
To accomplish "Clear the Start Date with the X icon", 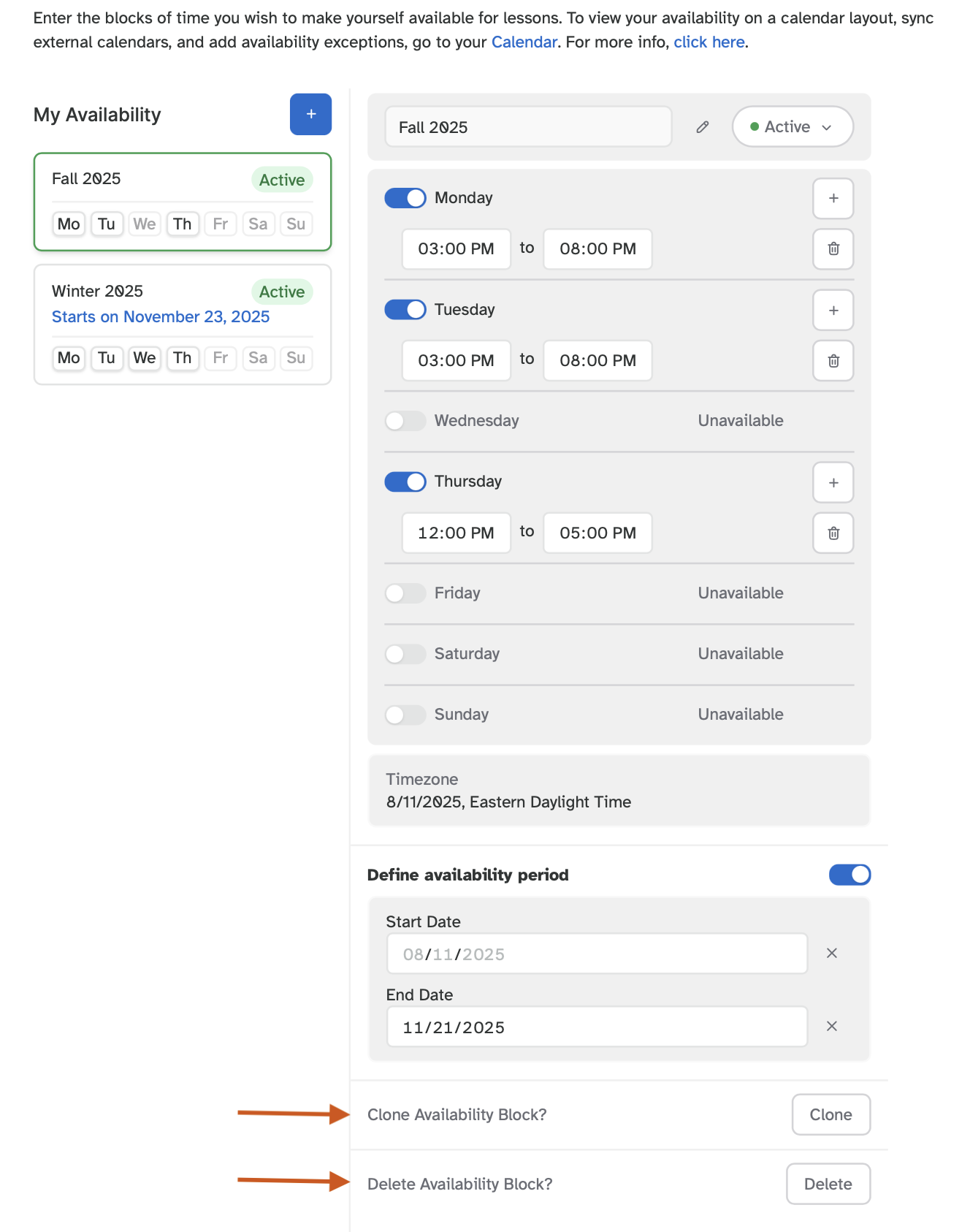I will [x=831, y=953].
